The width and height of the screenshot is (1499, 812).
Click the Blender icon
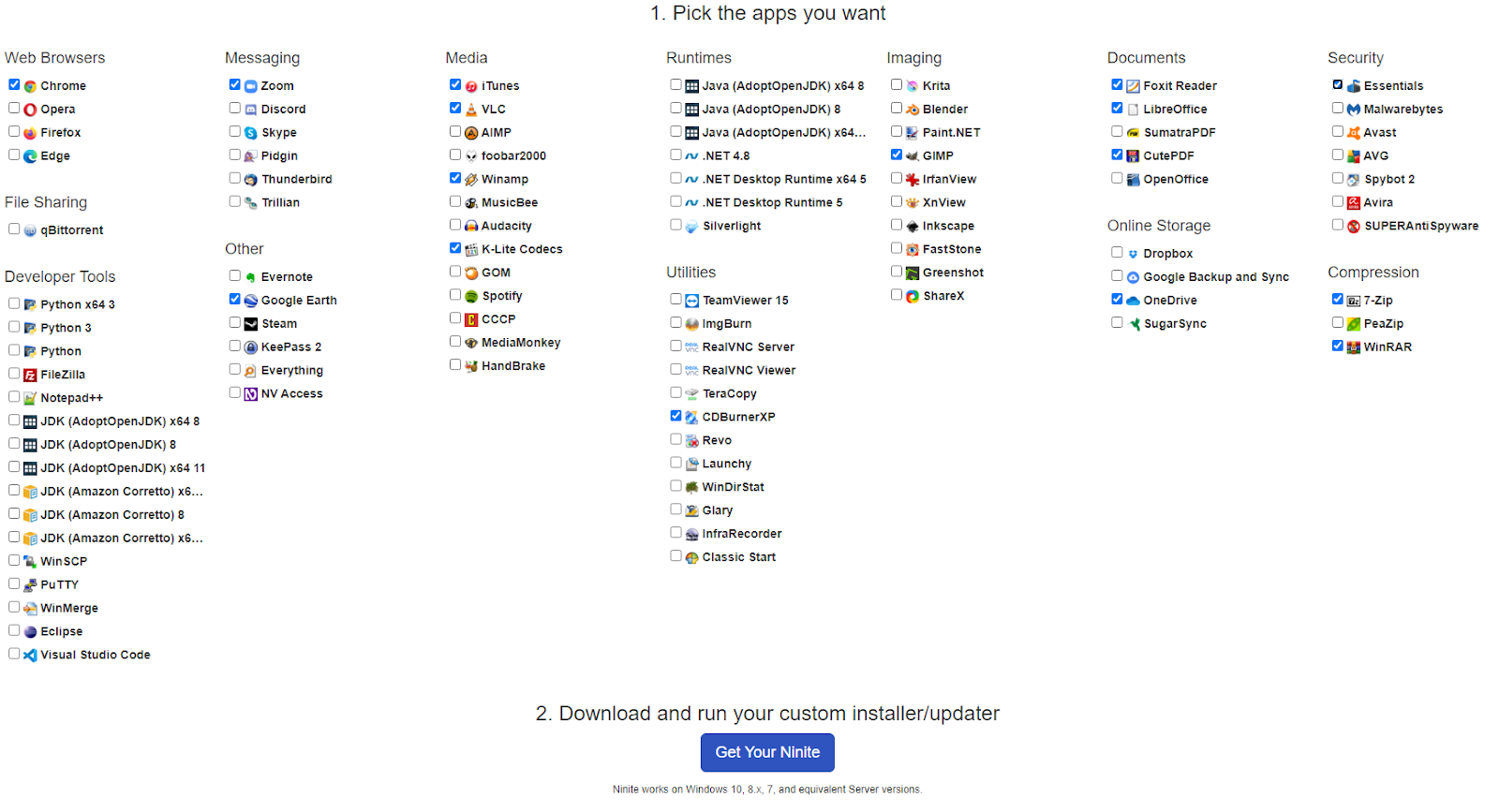(x=912, y=110)
